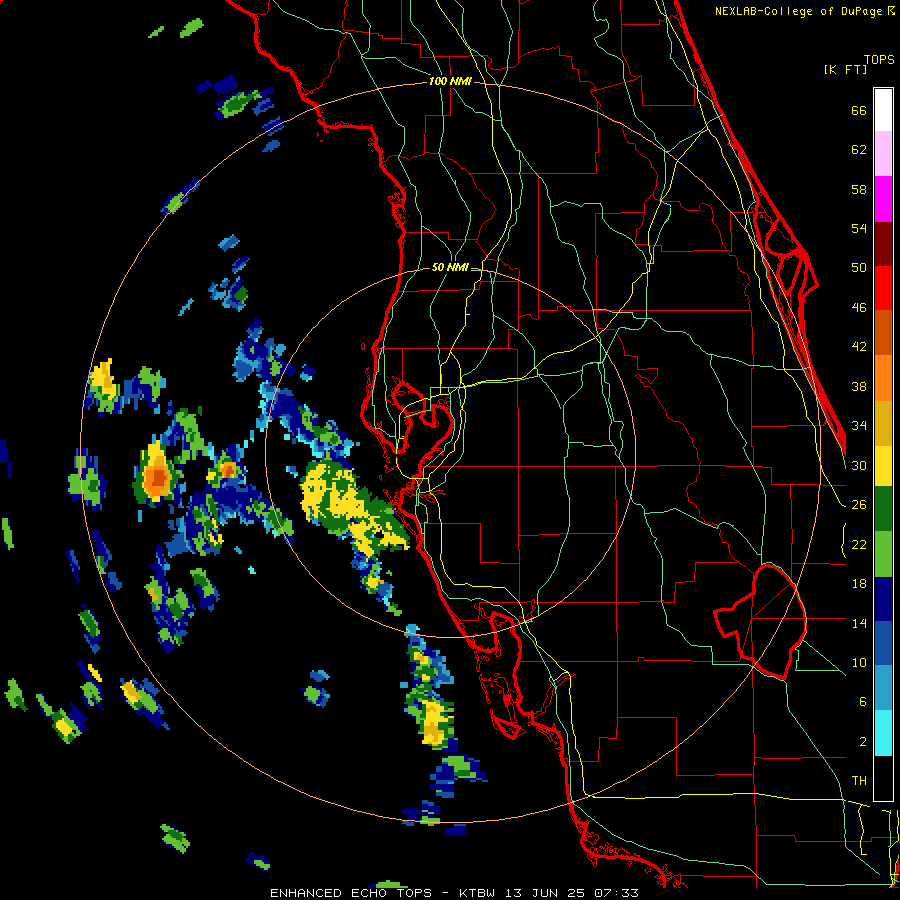Screen dimensions: 900x900
Task: Click the 22 legend value
Action: pos(859,544)
